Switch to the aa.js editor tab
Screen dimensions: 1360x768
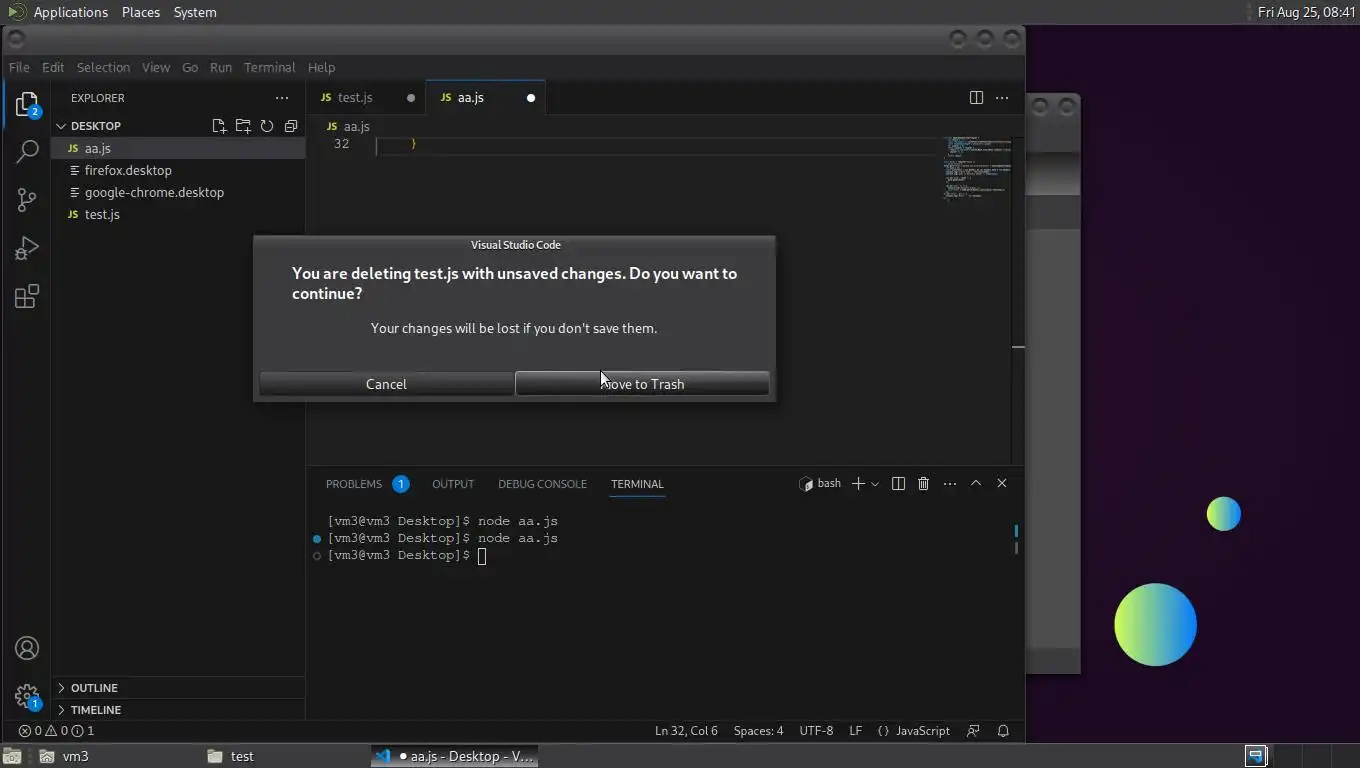(485, 97)
